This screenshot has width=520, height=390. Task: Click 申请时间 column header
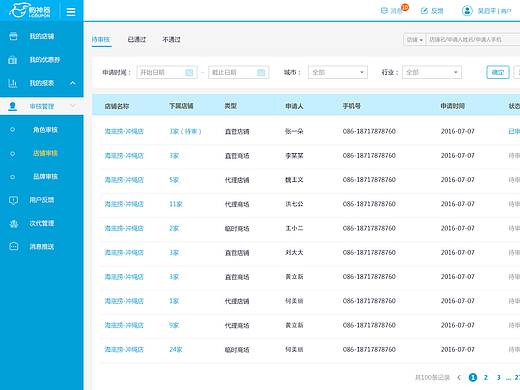453,106
